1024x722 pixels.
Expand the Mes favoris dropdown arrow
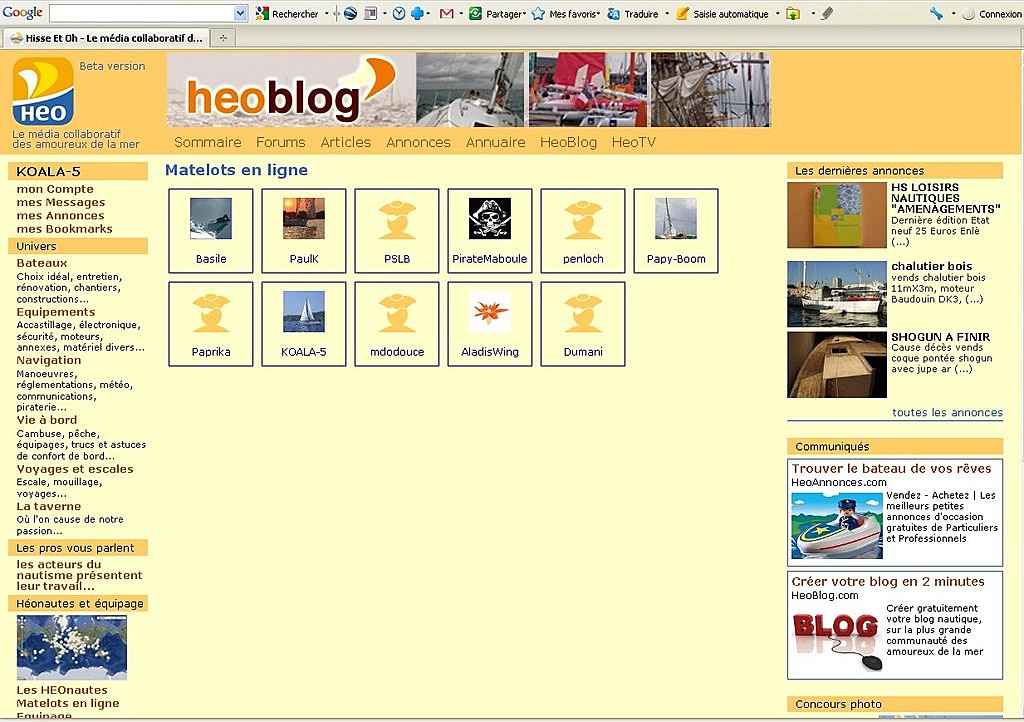coord(598,14)
